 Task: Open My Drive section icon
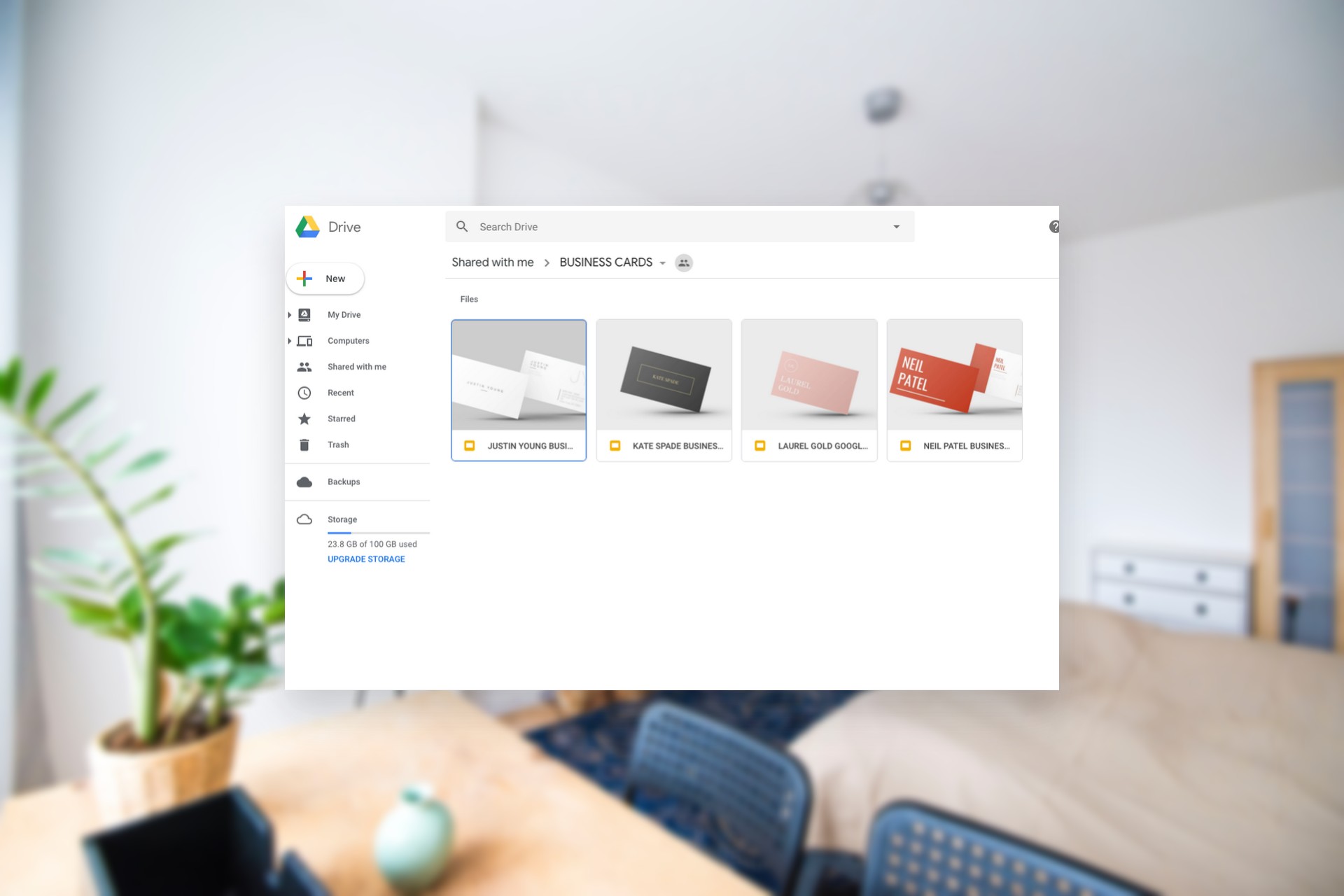point(305,315)
